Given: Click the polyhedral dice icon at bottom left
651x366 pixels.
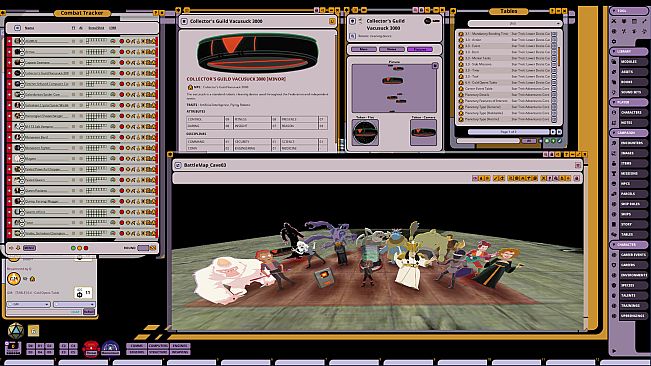Looking at the screenshot, I should point(16,331).
